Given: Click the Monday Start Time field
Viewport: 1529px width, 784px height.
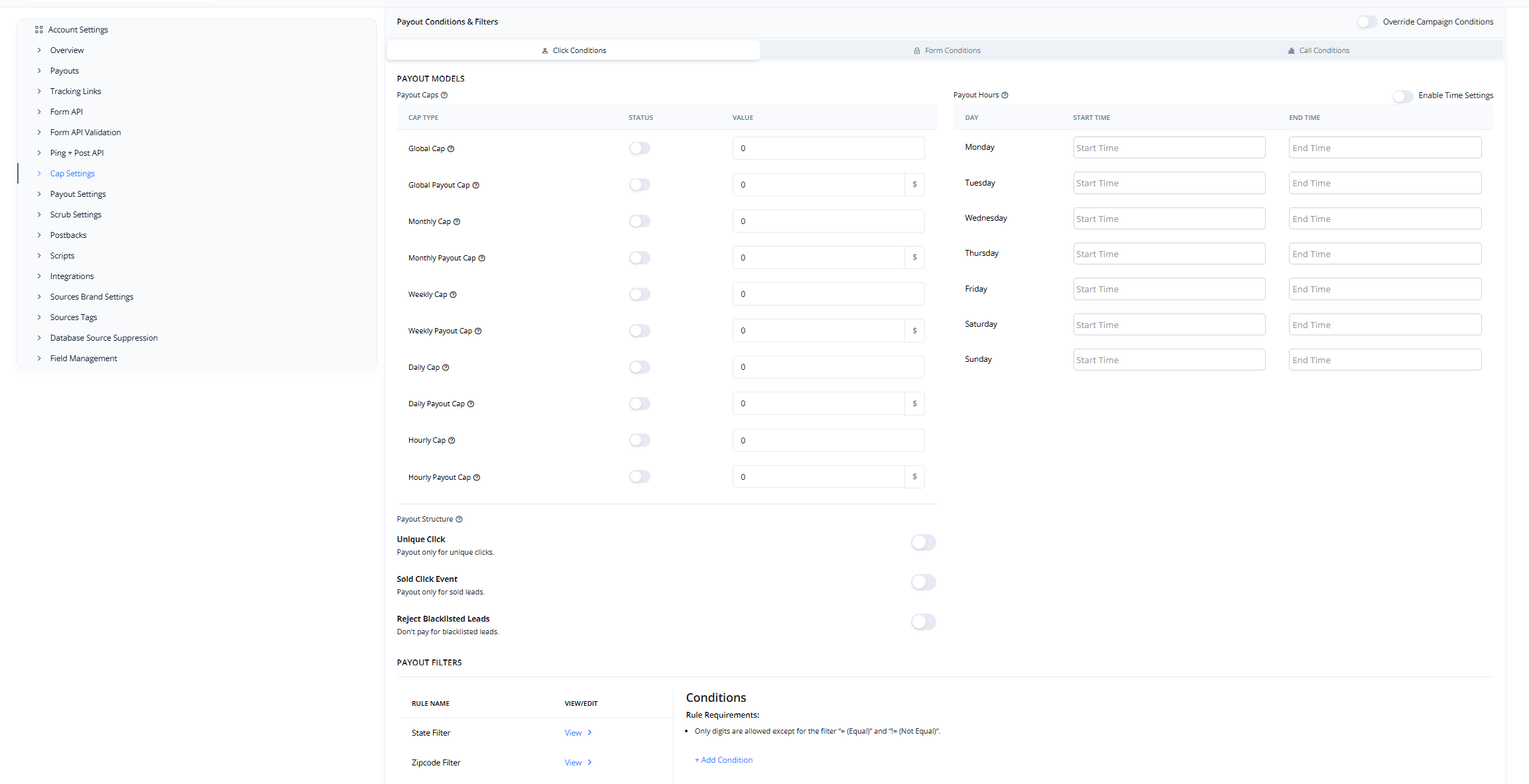Looking at the screenshot, I should pyautogui.click(x=1168, y=148).
